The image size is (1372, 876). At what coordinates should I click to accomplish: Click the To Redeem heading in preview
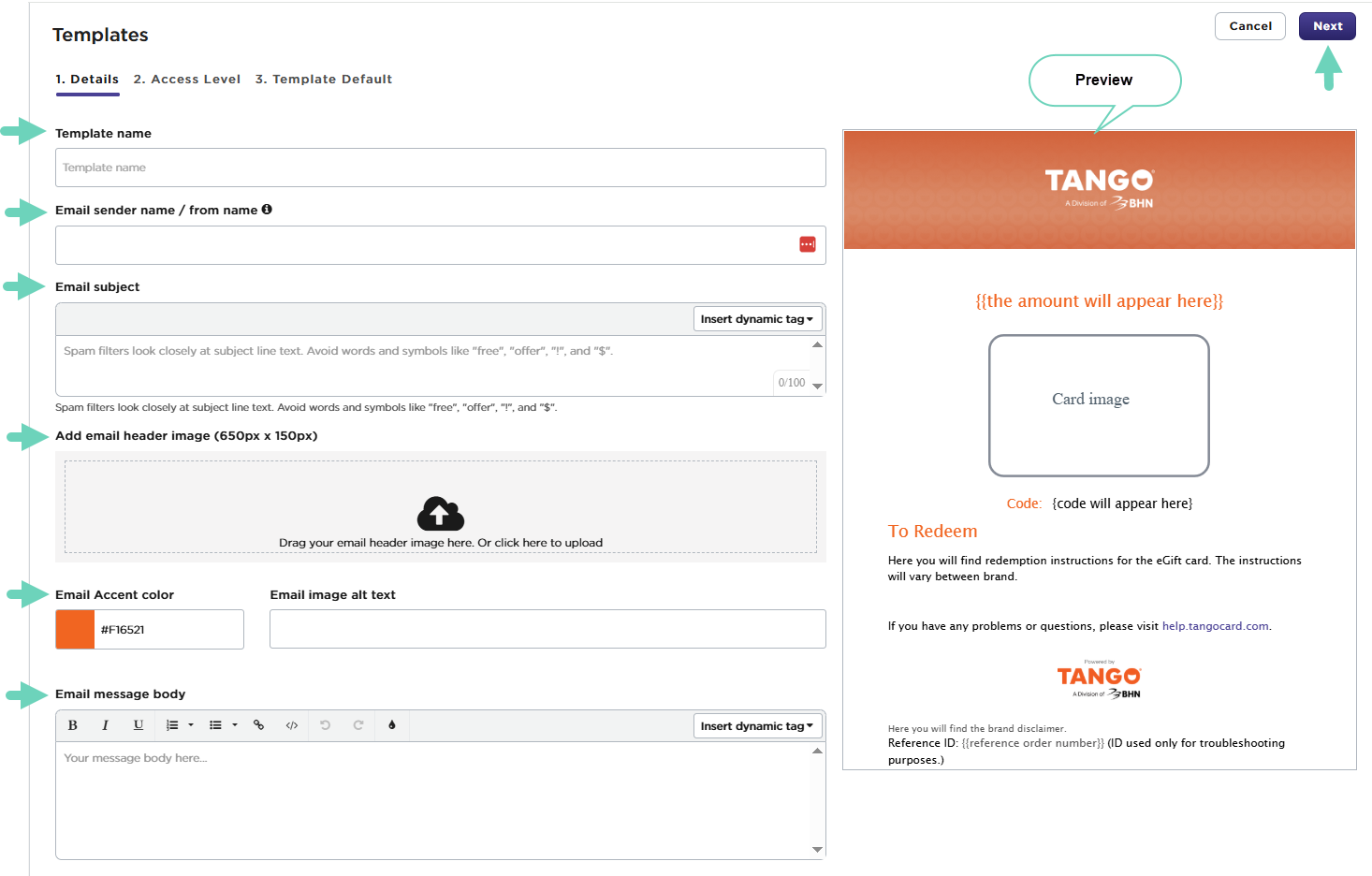[933, 531]
